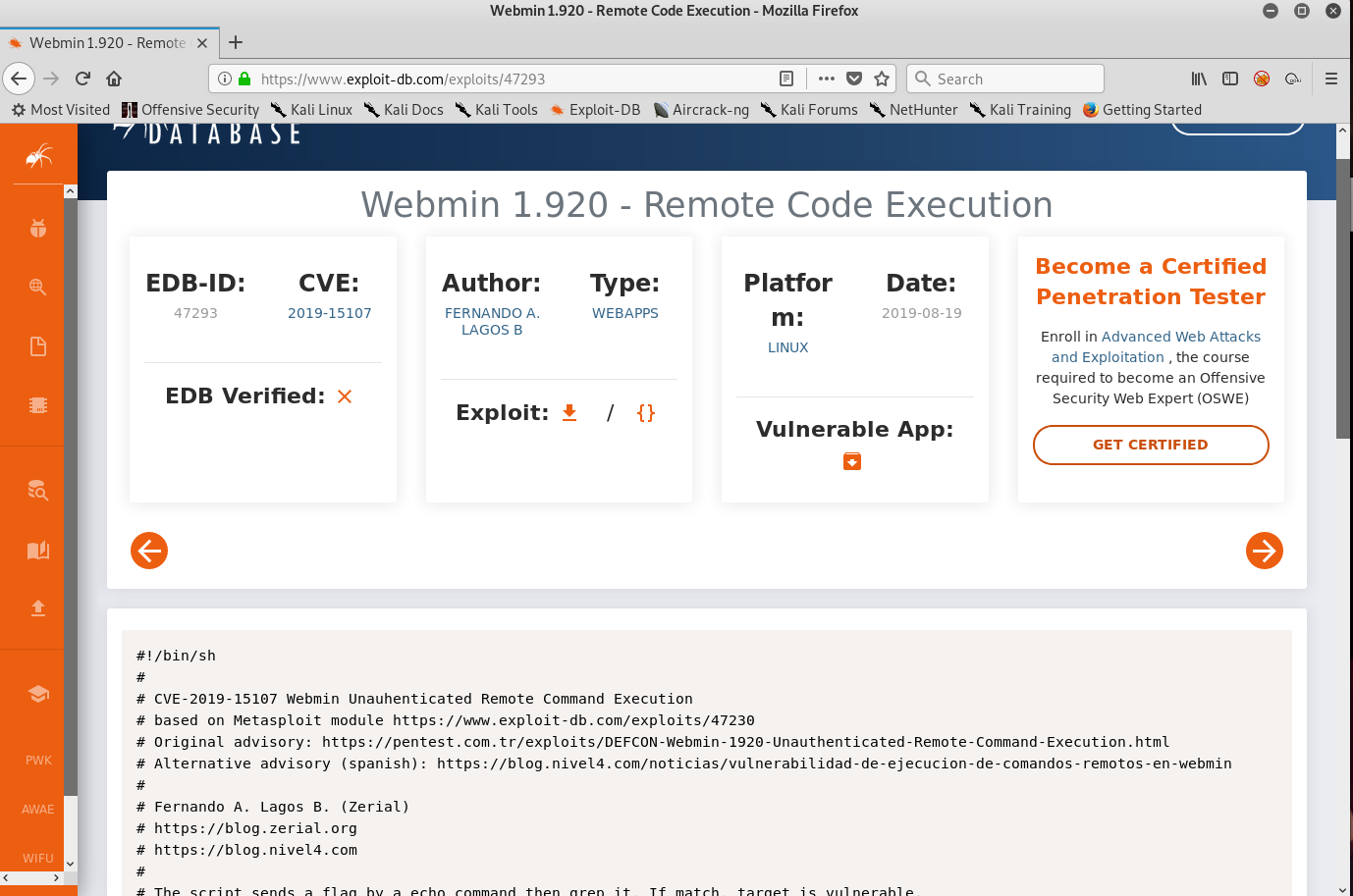
Task: Open Kali Training bookmark
Action: click(1020, 110)
